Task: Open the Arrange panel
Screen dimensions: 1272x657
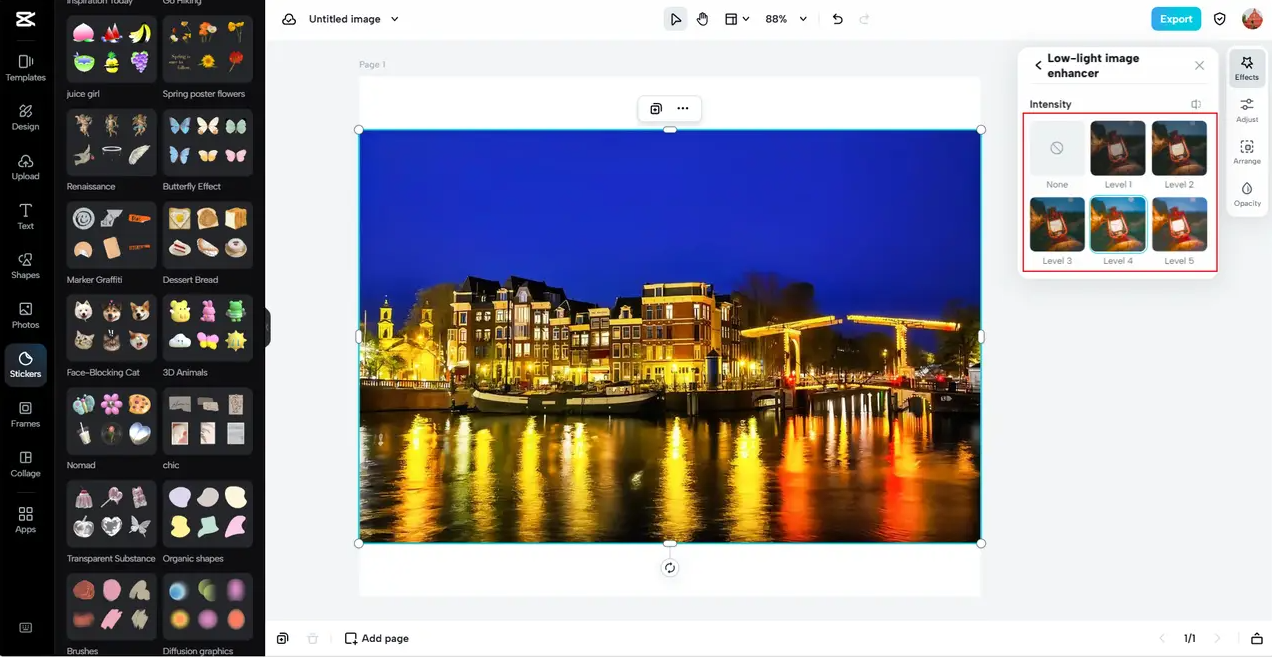Action: coord(1247,152)
